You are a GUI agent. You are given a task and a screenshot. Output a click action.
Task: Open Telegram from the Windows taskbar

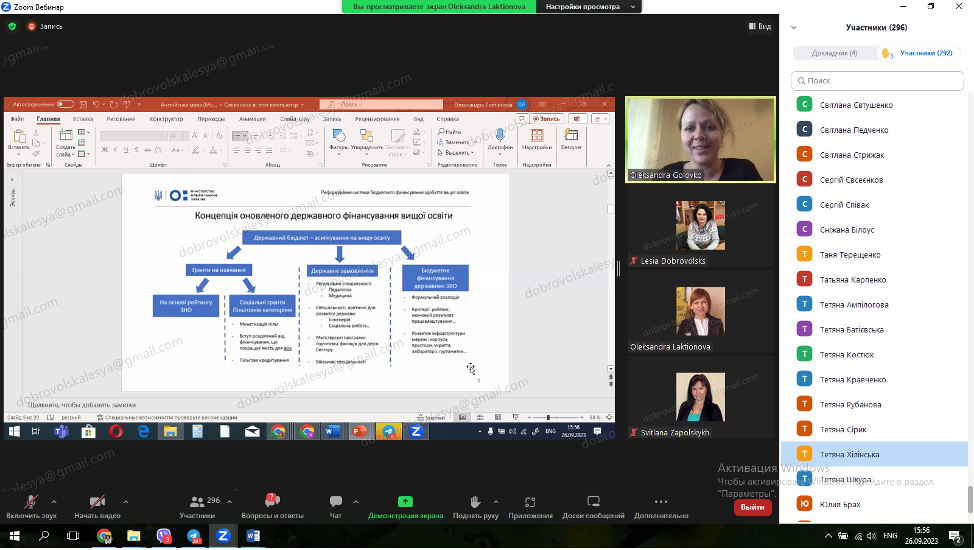194,536
